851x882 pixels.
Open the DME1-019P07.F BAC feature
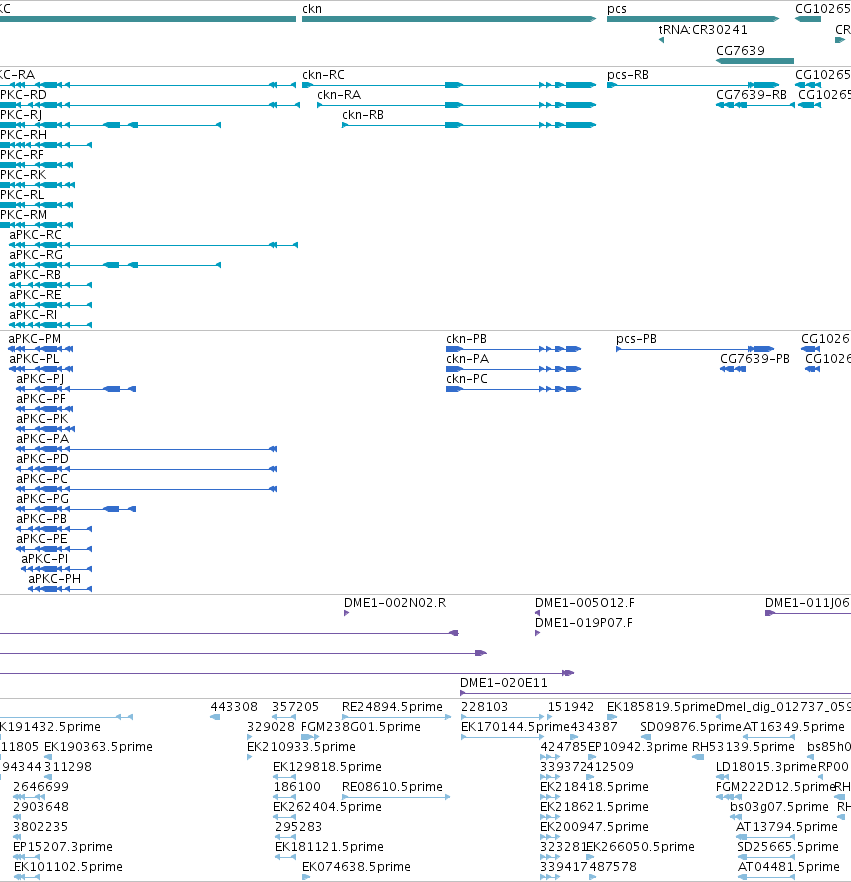pos(538,633)
